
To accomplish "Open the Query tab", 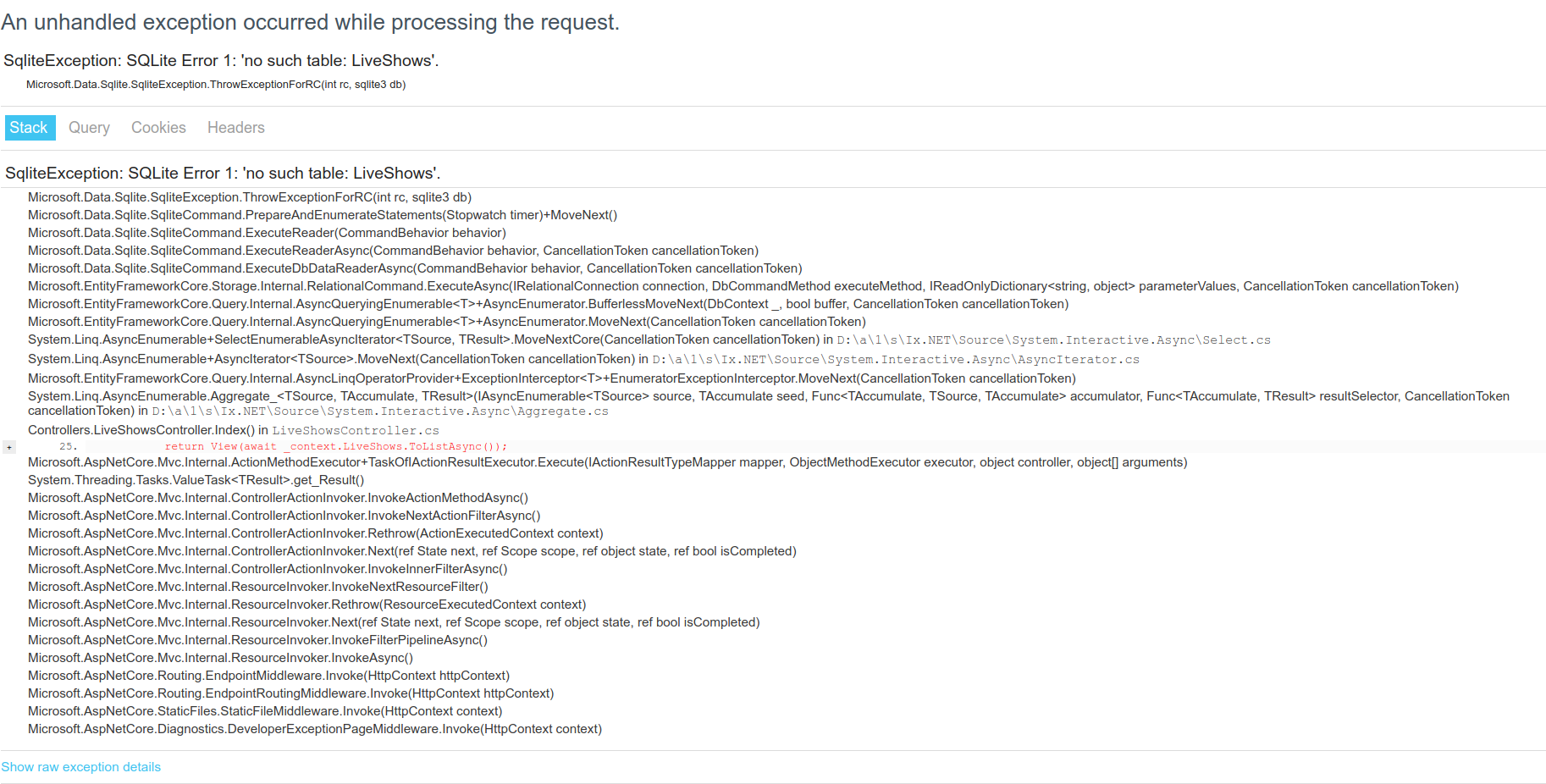I will coord(89,128).
